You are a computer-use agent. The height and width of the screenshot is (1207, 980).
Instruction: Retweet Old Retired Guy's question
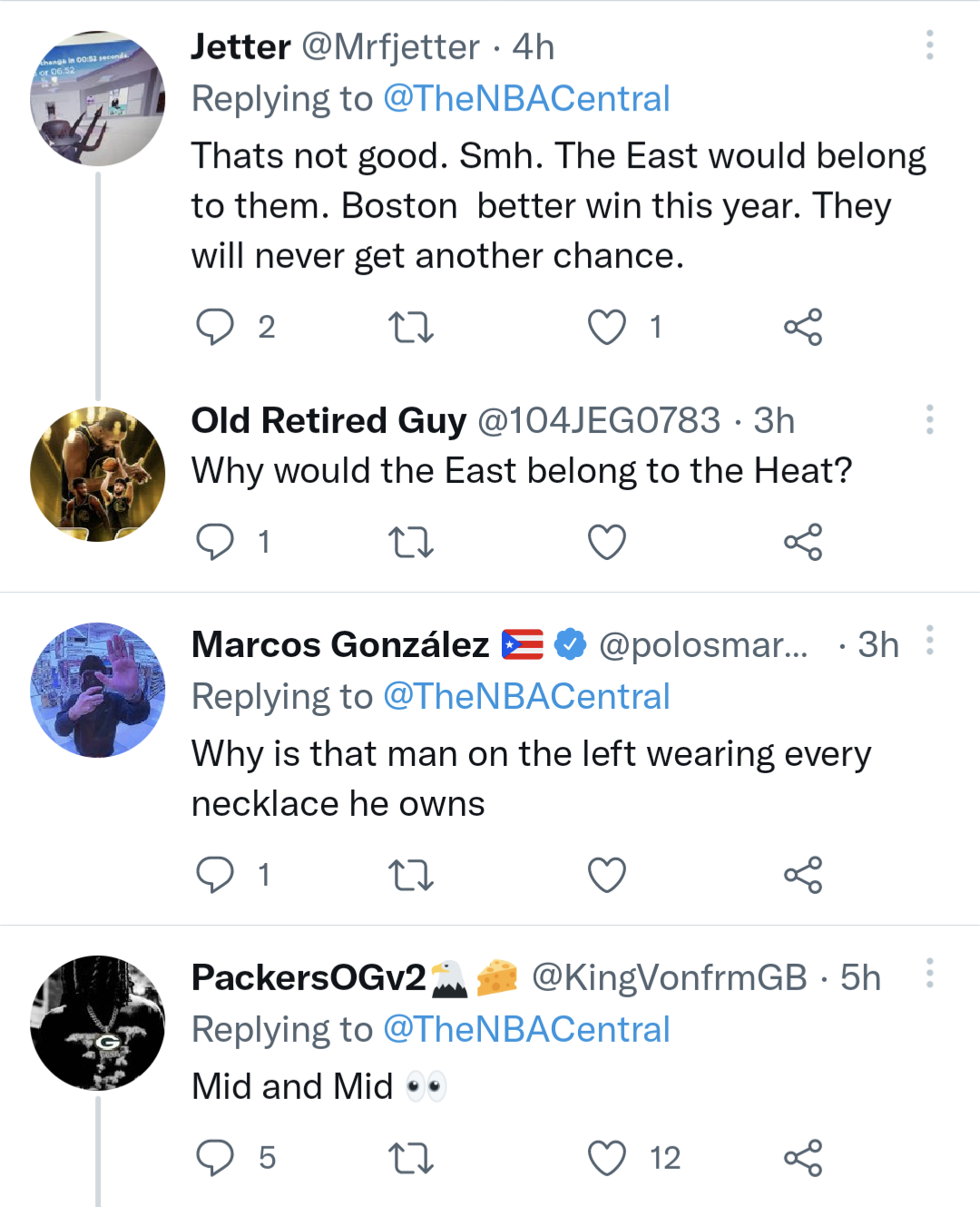tap(410, 542)
